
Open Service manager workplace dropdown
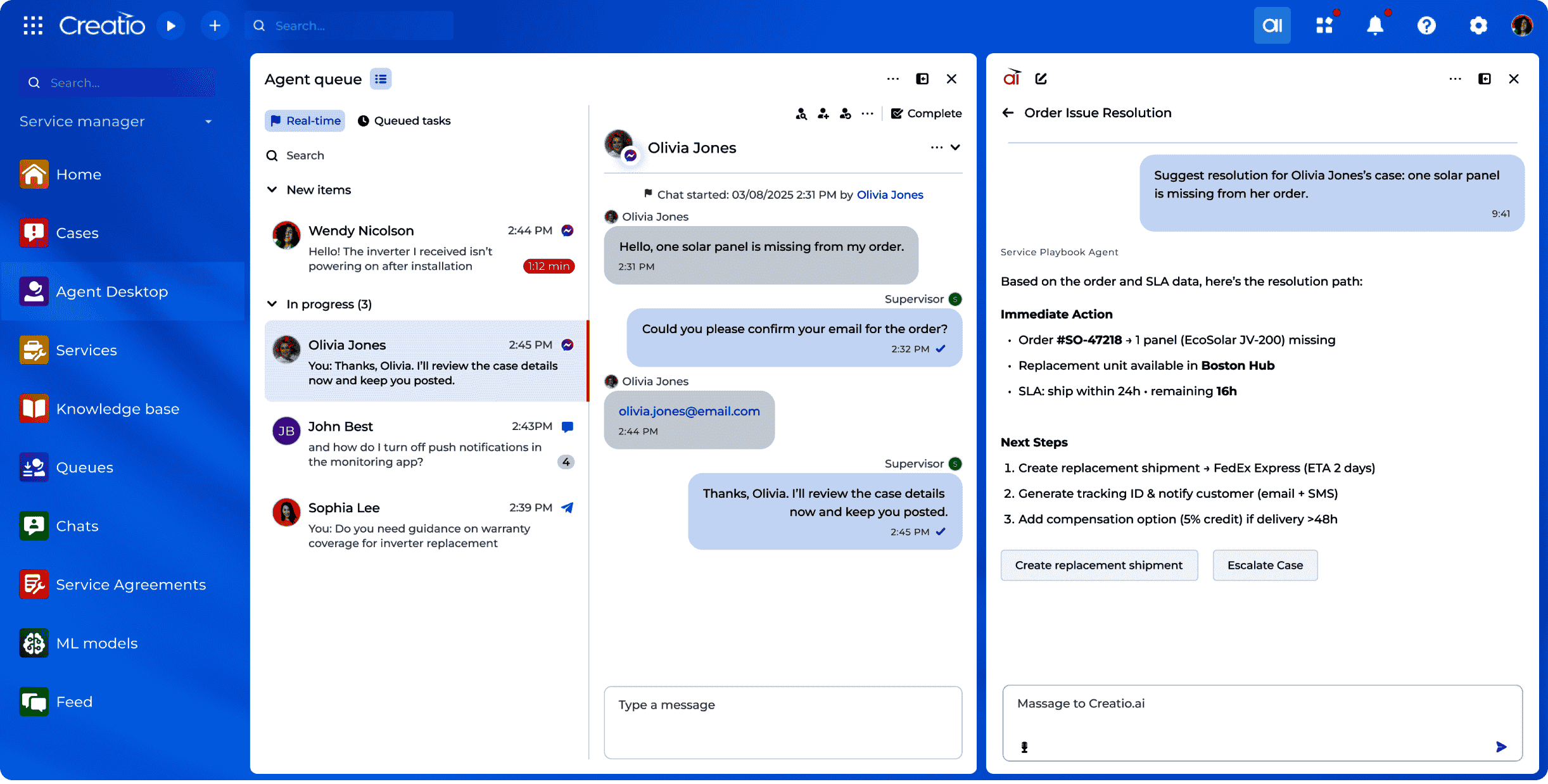coord(208,121)
